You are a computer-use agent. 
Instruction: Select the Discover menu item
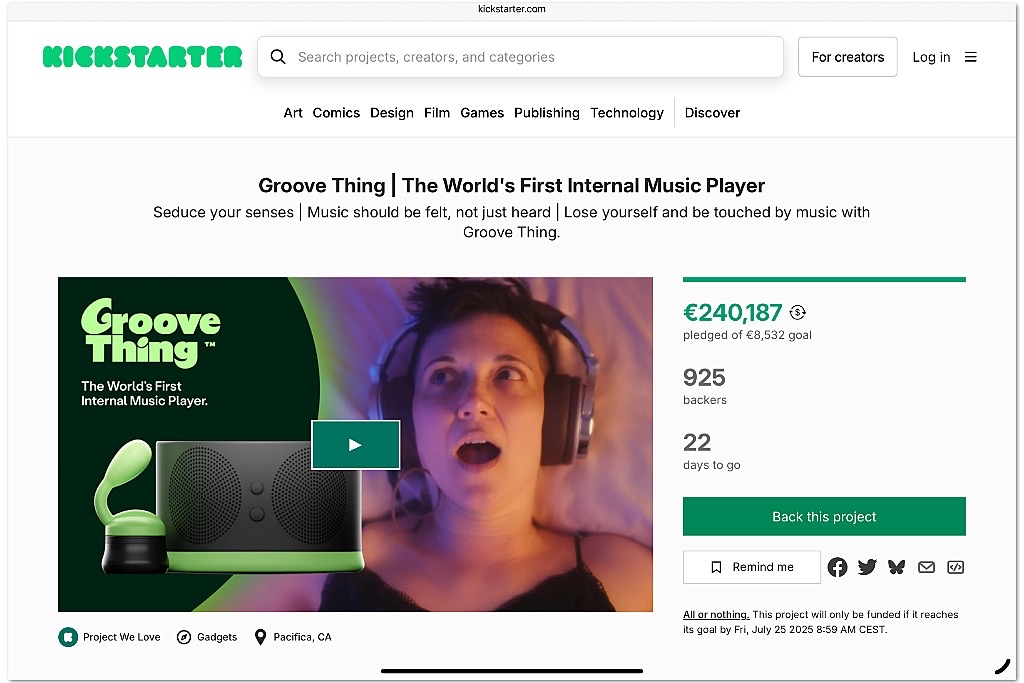[712, 113]
